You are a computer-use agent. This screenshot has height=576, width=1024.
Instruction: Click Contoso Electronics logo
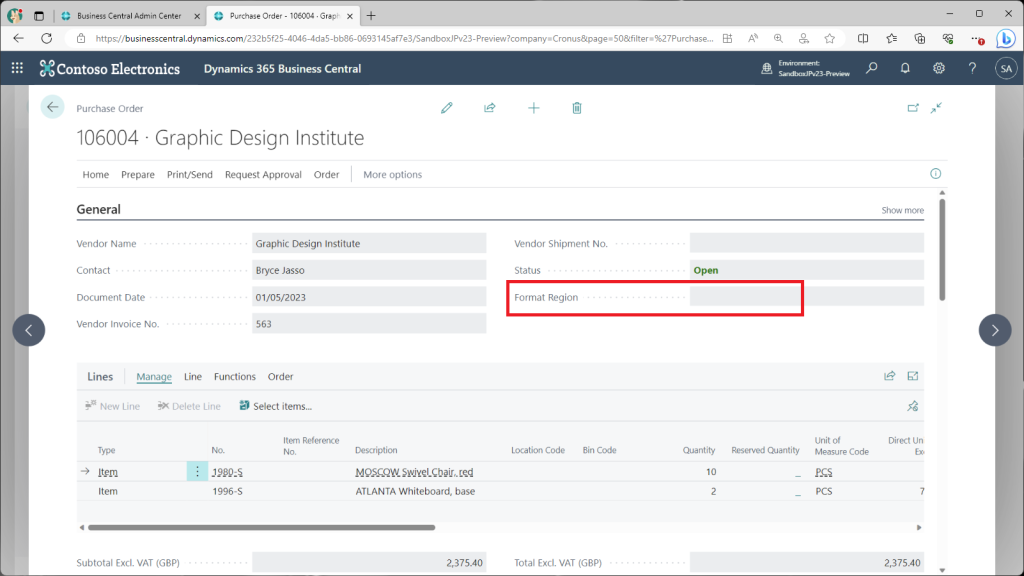(x=110, y=69)
